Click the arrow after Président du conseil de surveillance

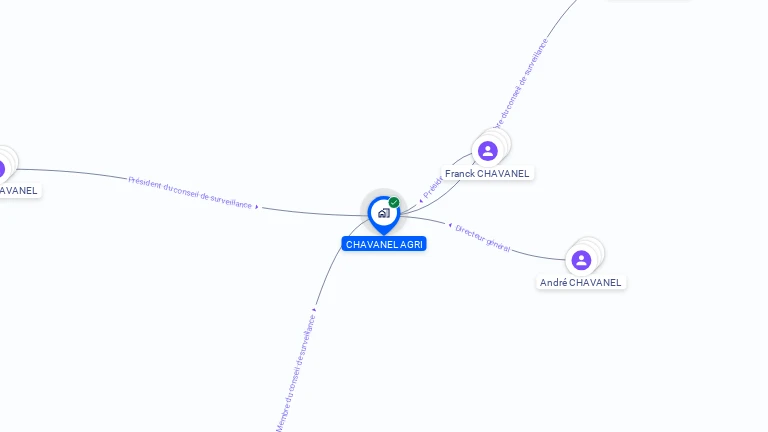click(x=257, y=207)
